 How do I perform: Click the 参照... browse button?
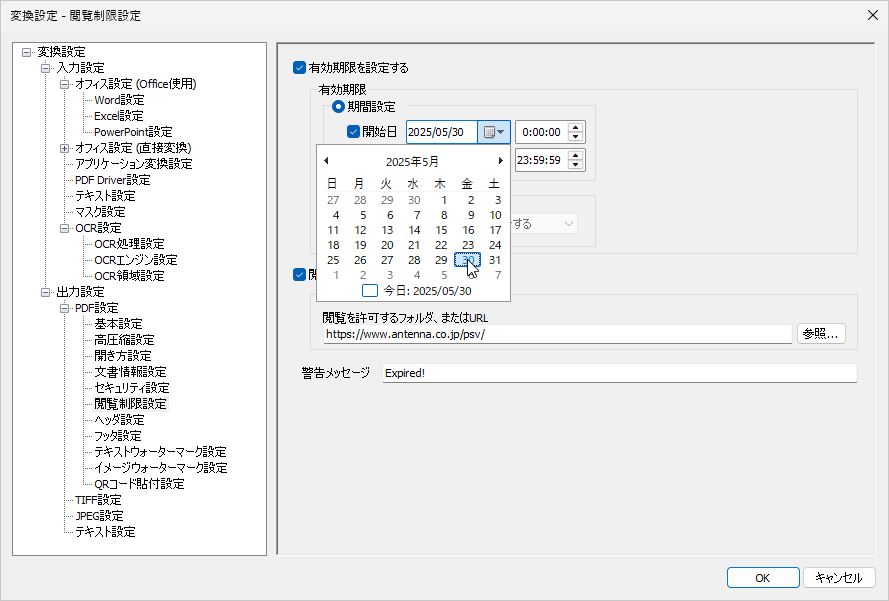point(821,334)
